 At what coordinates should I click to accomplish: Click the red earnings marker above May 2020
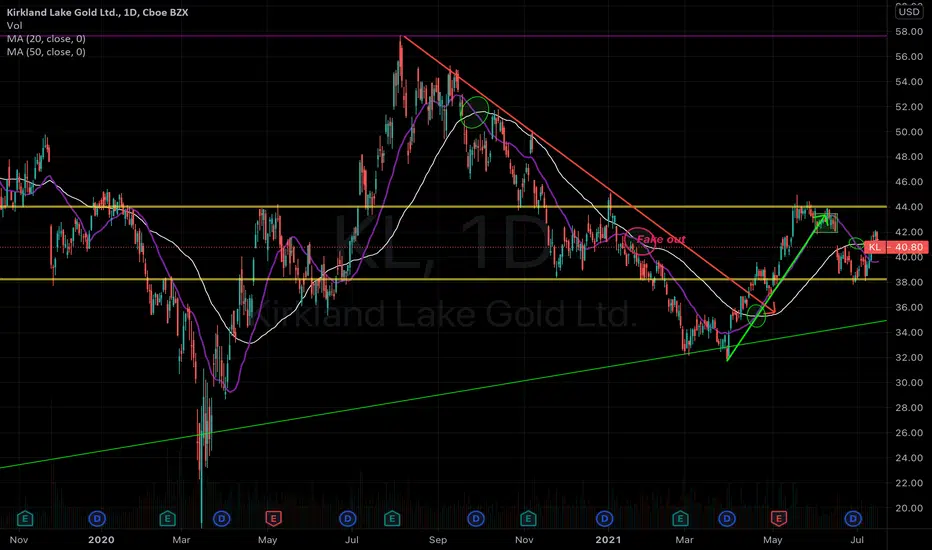[x=273, y=519]
